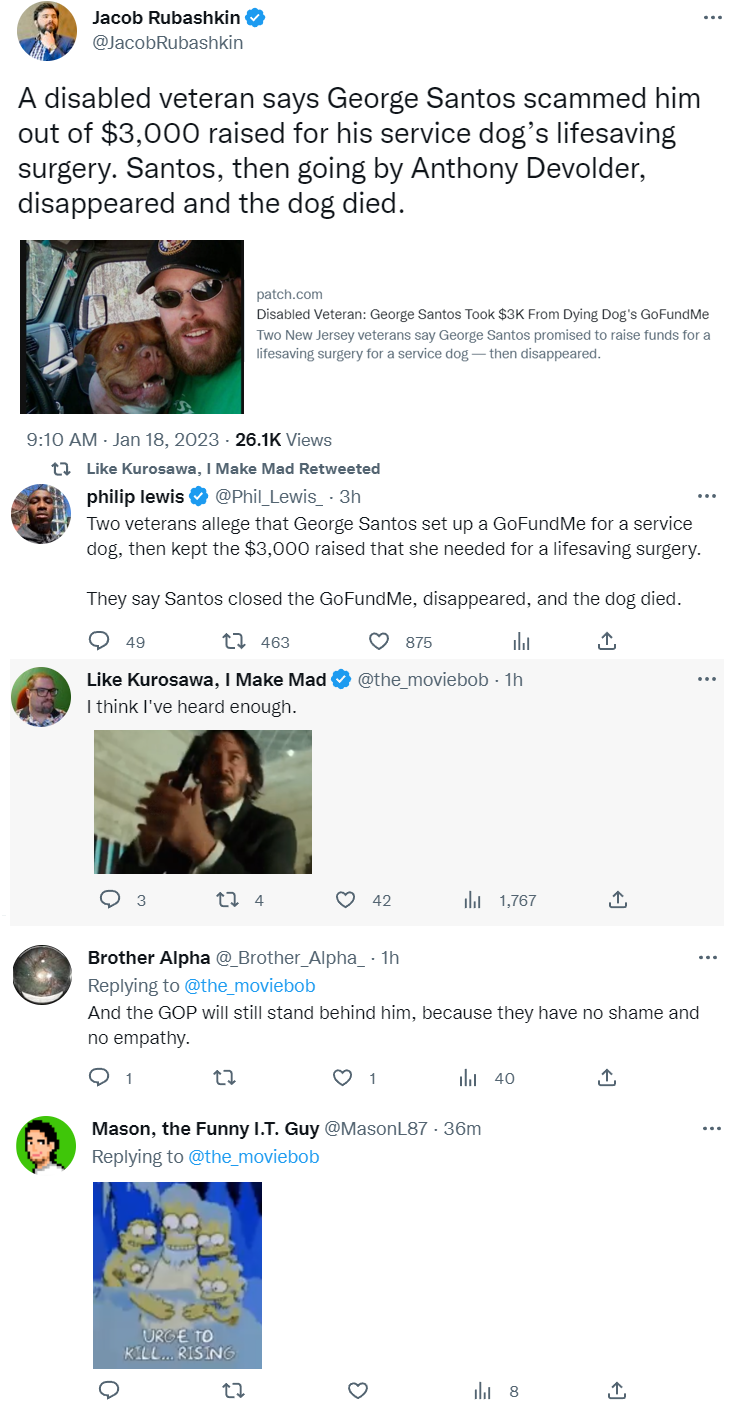Open more options on philip lewis tweet
This screenshot has height=1417, width=737.
click(707, 496)
